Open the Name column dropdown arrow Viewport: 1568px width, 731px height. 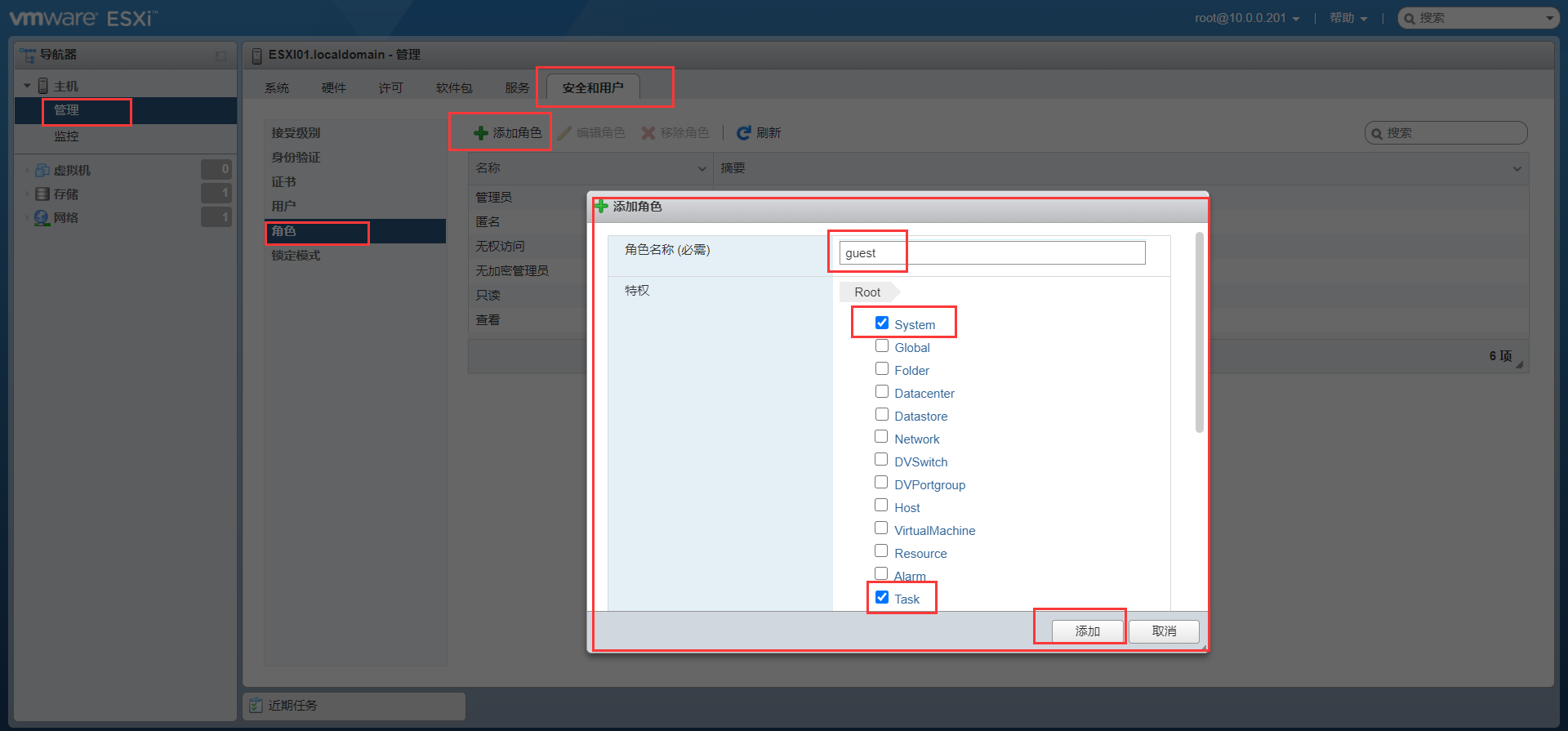[702, 169]
